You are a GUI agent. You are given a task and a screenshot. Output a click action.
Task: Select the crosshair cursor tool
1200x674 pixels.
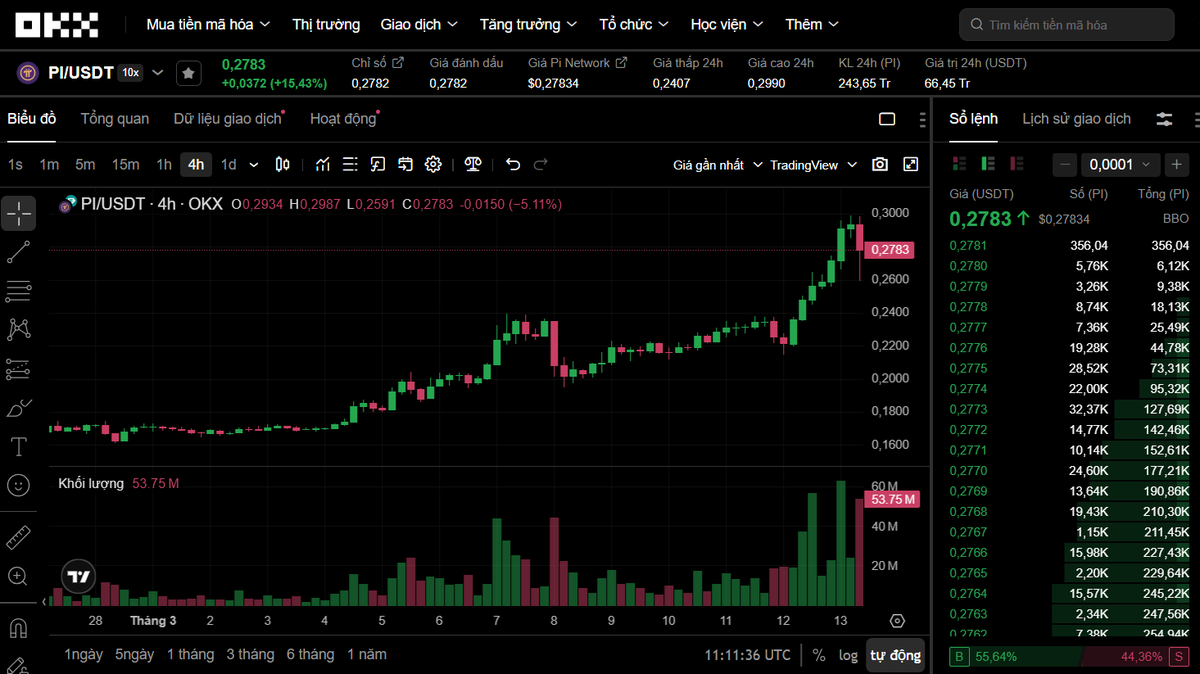pos(18,213)
